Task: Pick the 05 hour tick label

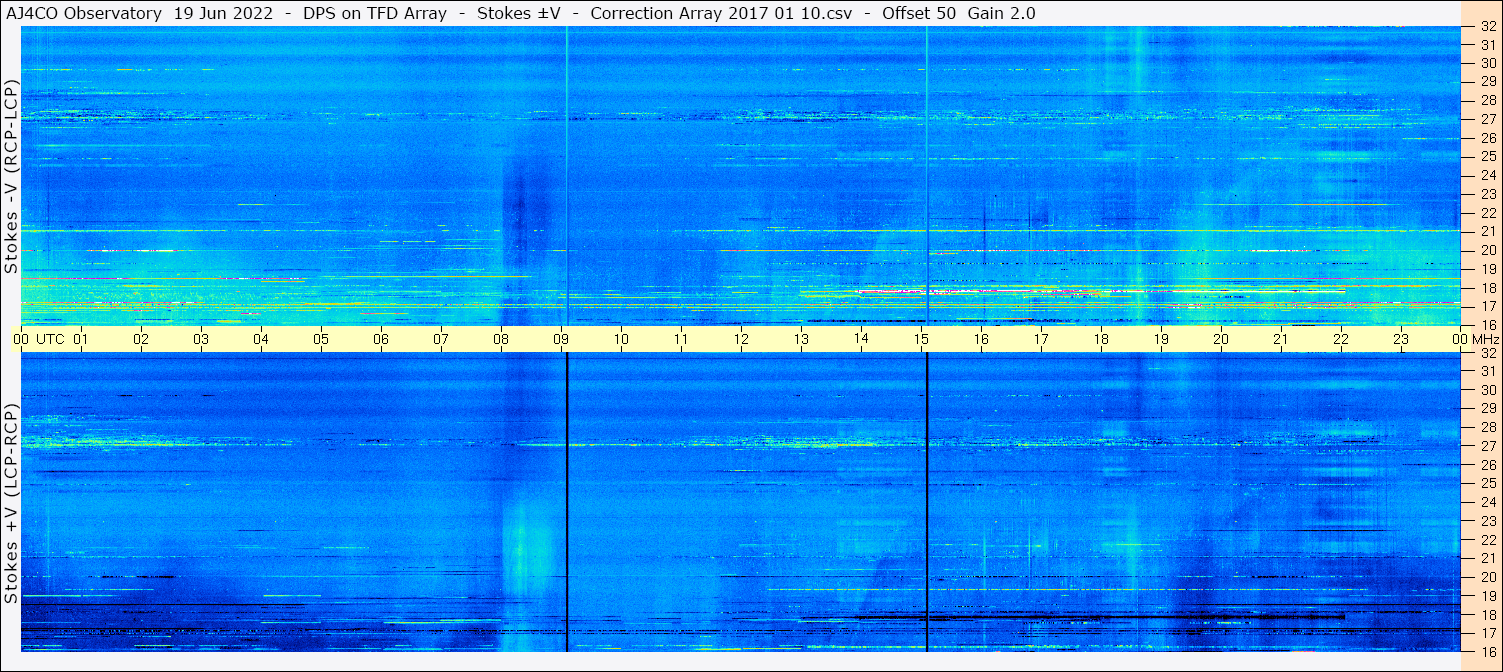Action: 321,339
